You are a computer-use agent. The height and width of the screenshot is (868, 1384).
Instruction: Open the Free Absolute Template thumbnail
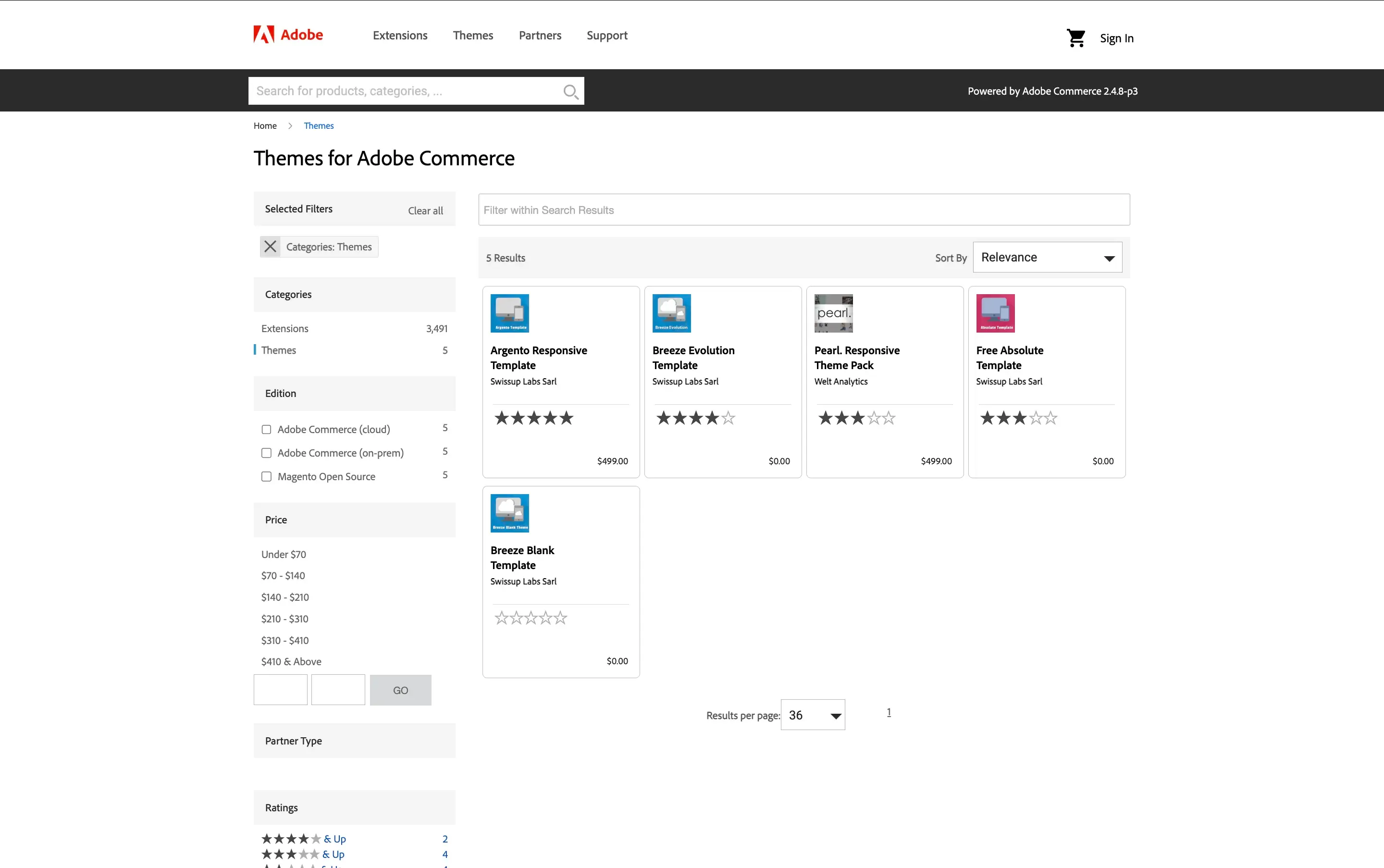pos(995,313)
